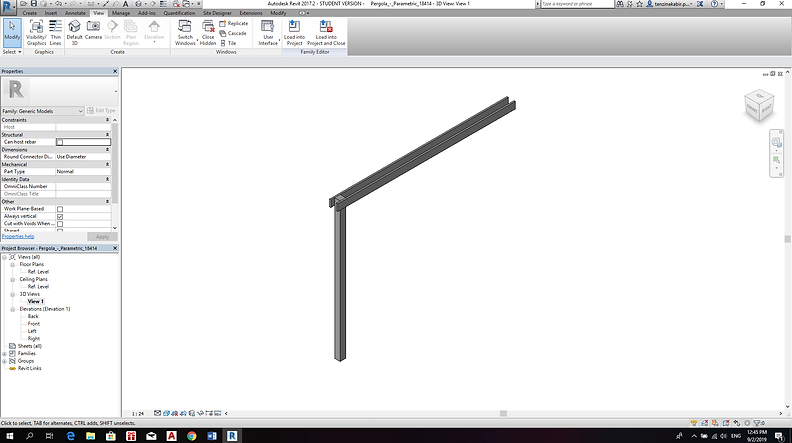
Task: Open the User Interface options
Action: 268,33
